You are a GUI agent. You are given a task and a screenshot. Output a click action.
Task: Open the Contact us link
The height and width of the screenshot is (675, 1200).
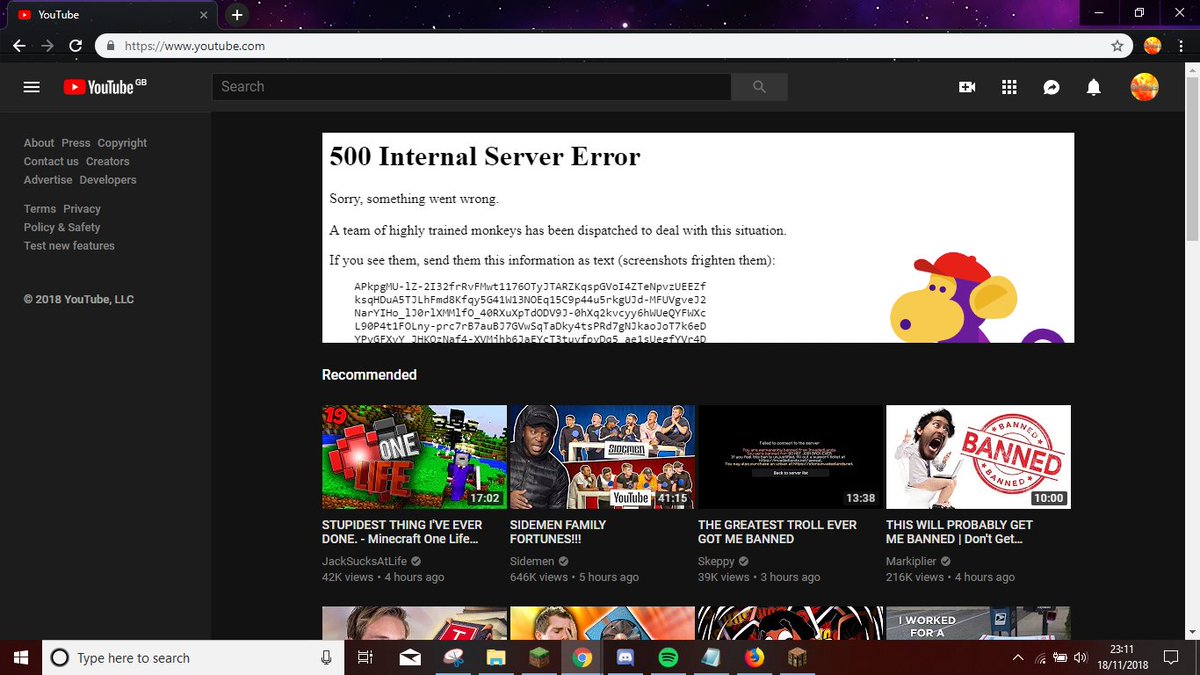tap(51, 161)
